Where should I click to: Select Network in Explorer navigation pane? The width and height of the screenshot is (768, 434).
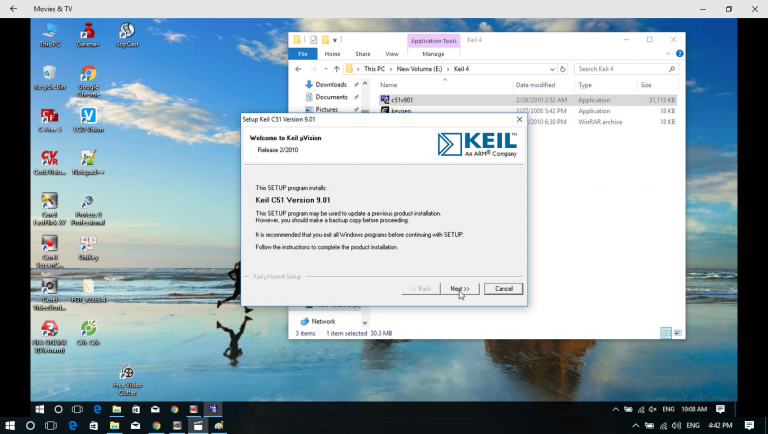coord(323,321)
